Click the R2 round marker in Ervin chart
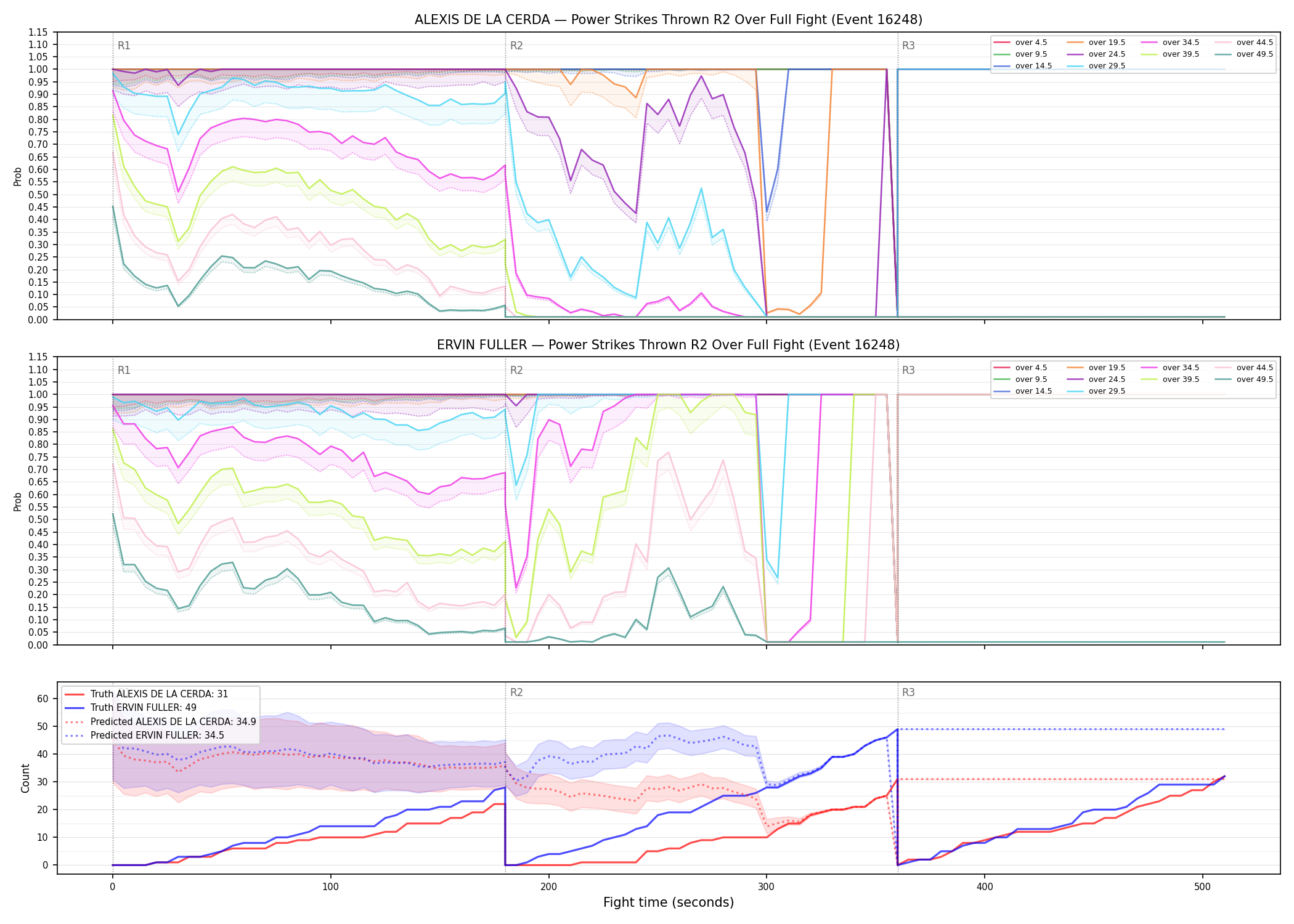 coord(516,370)
